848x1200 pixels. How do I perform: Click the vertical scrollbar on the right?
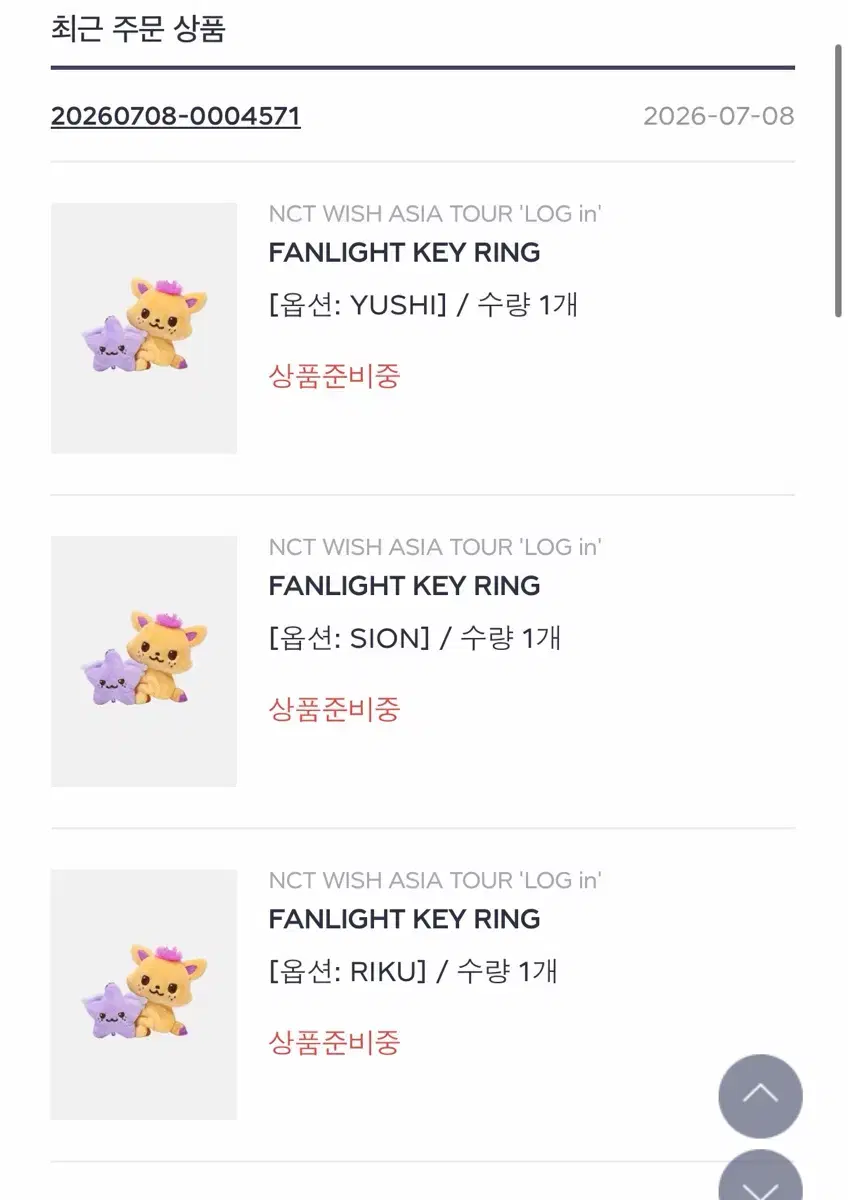tap(838, 180)
